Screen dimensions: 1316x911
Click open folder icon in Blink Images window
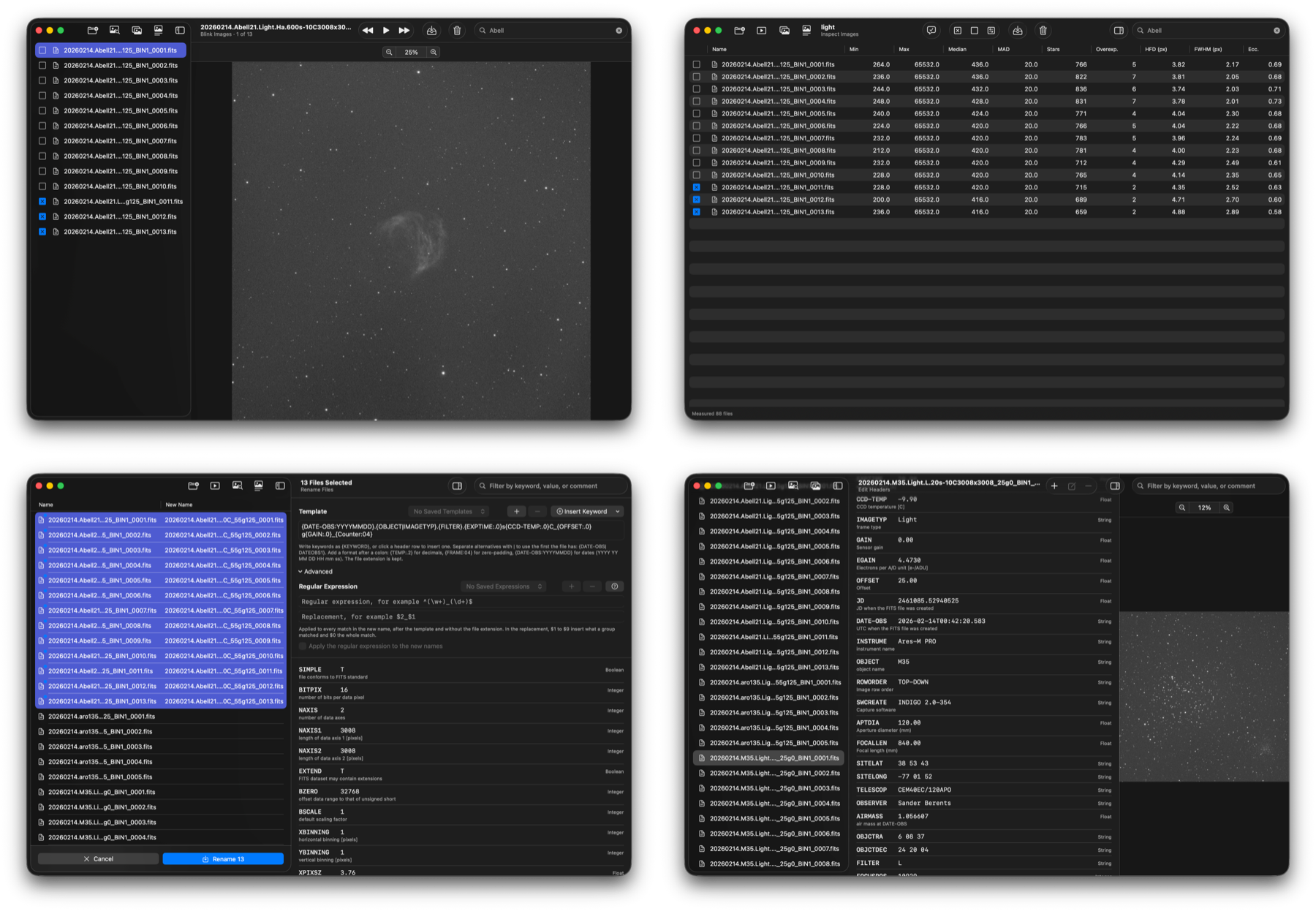[x=93, y=31]
